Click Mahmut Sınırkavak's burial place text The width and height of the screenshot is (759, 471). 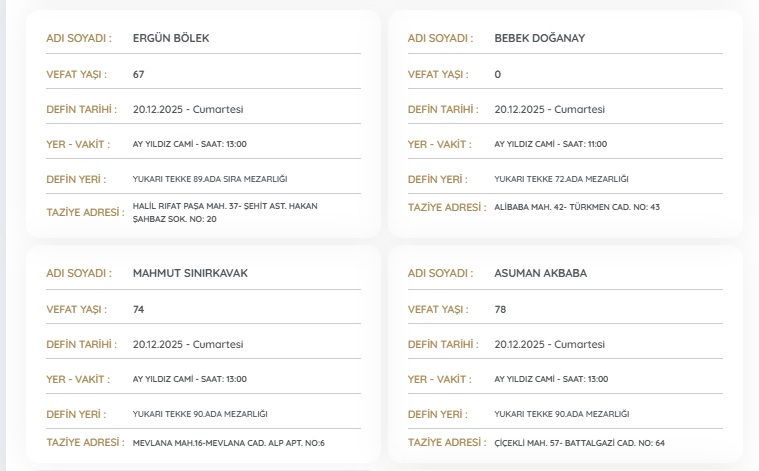(x=200, y=414)
